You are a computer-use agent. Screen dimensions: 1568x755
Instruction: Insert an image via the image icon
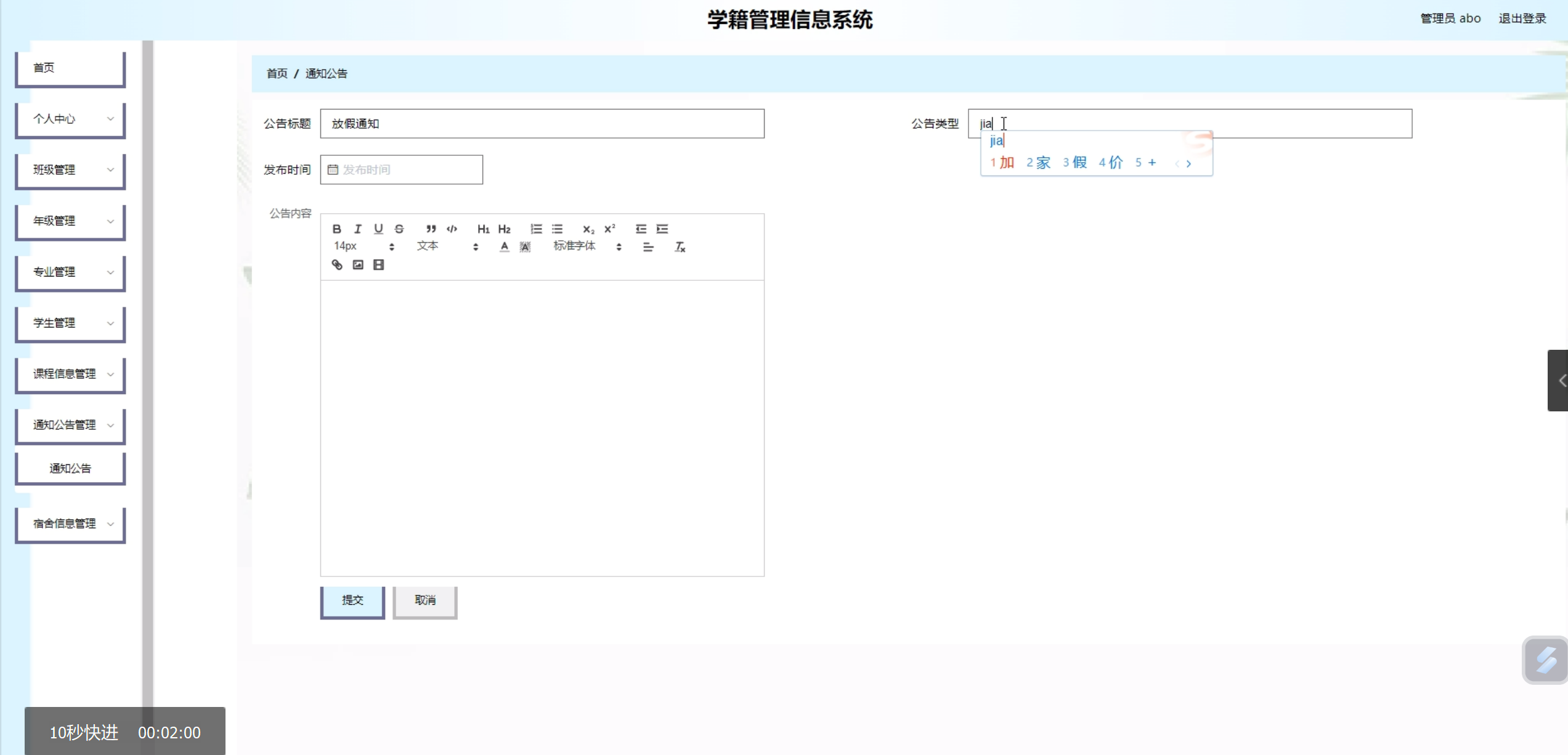[358, 265]
